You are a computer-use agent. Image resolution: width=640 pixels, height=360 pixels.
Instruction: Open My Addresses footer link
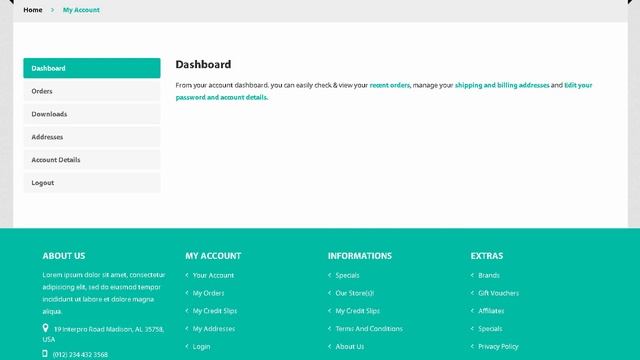coord(214,329)
